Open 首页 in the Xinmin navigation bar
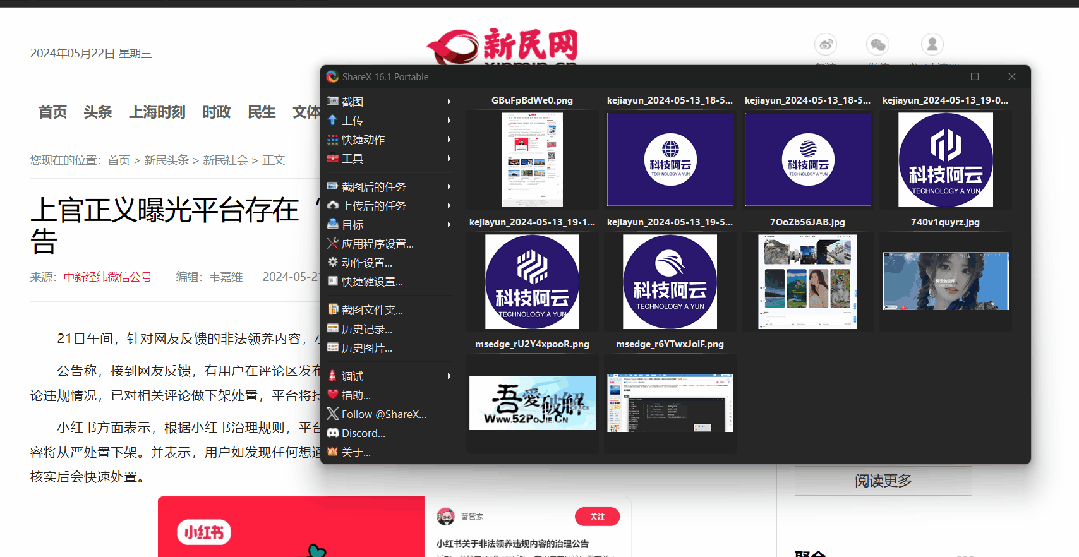Screen dimensions: 1079x557 point(53,112)
